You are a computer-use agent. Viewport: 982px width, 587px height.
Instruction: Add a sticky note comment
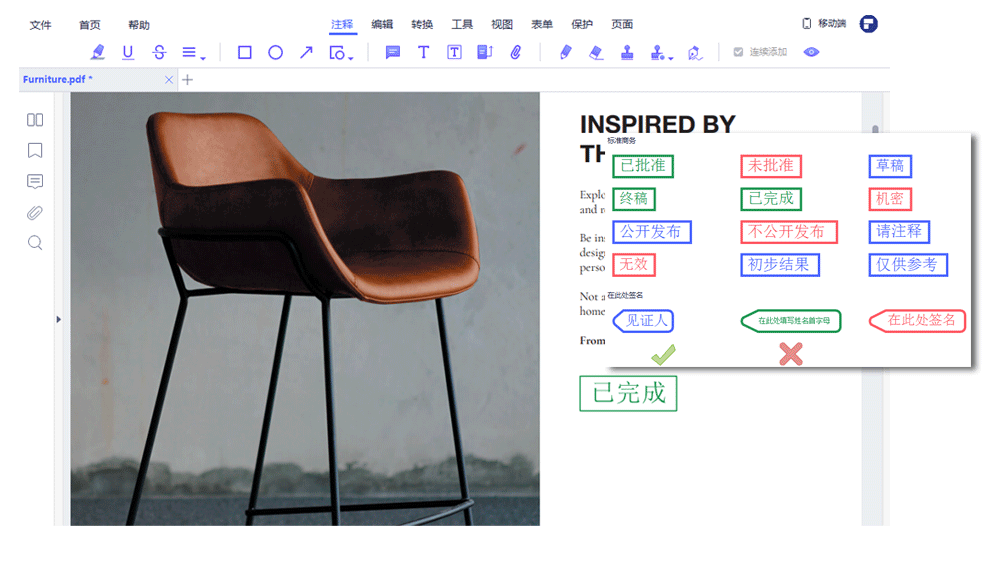393,52
